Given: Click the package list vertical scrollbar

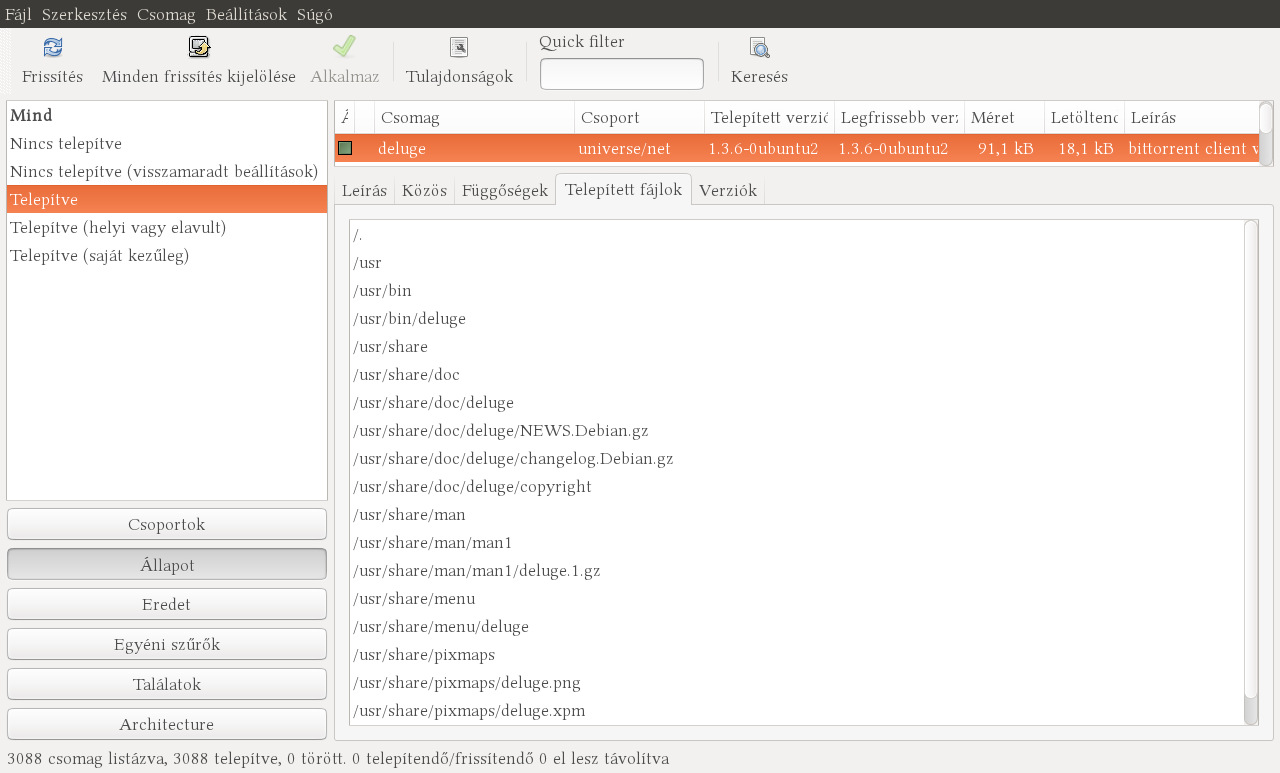Looking at the screenshot, I should pyautogui.click(x=1266, y=133).
